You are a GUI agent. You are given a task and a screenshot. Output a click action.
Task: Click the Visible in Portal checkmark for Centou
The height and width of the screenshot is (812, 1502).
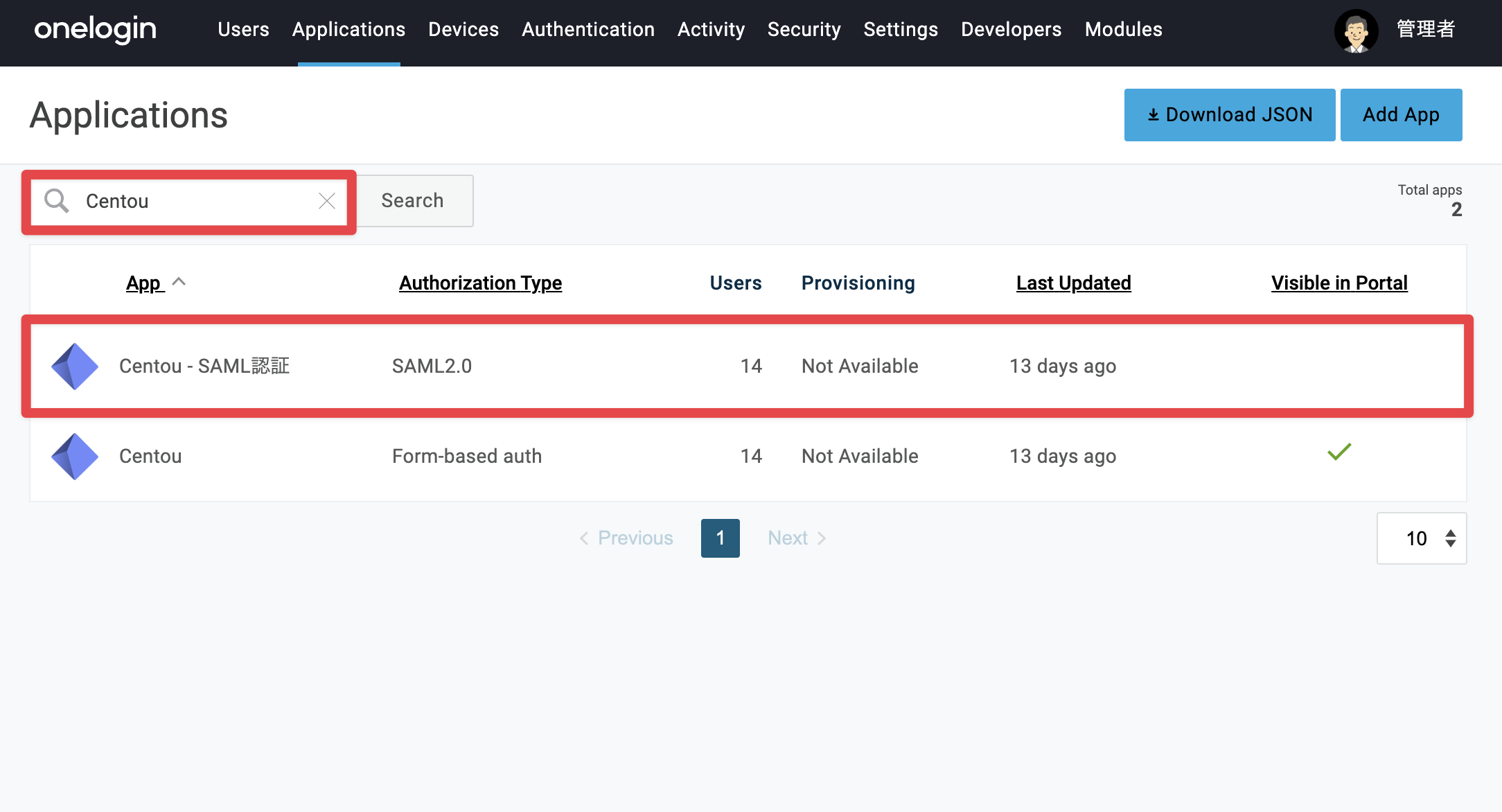tap(1339, 452)
